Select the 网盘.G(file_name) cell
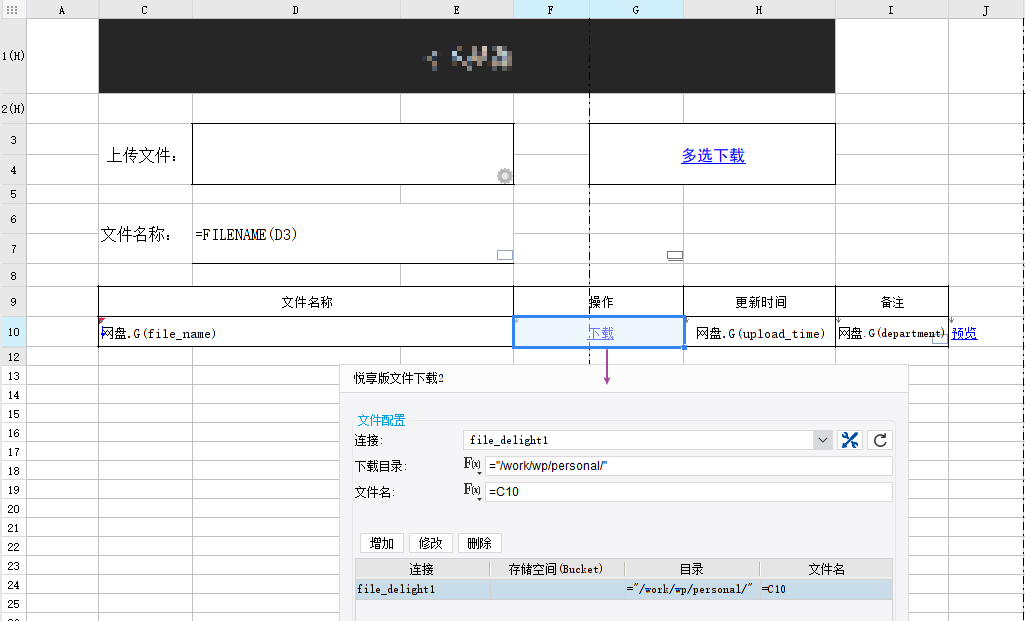 click(306, 333)
